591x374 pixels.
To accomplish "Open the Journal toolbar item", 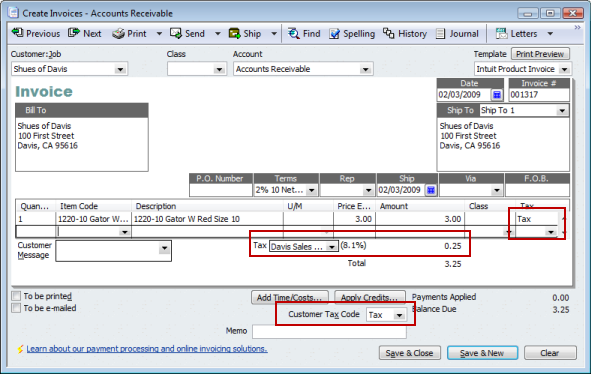I will coord(457,34).
